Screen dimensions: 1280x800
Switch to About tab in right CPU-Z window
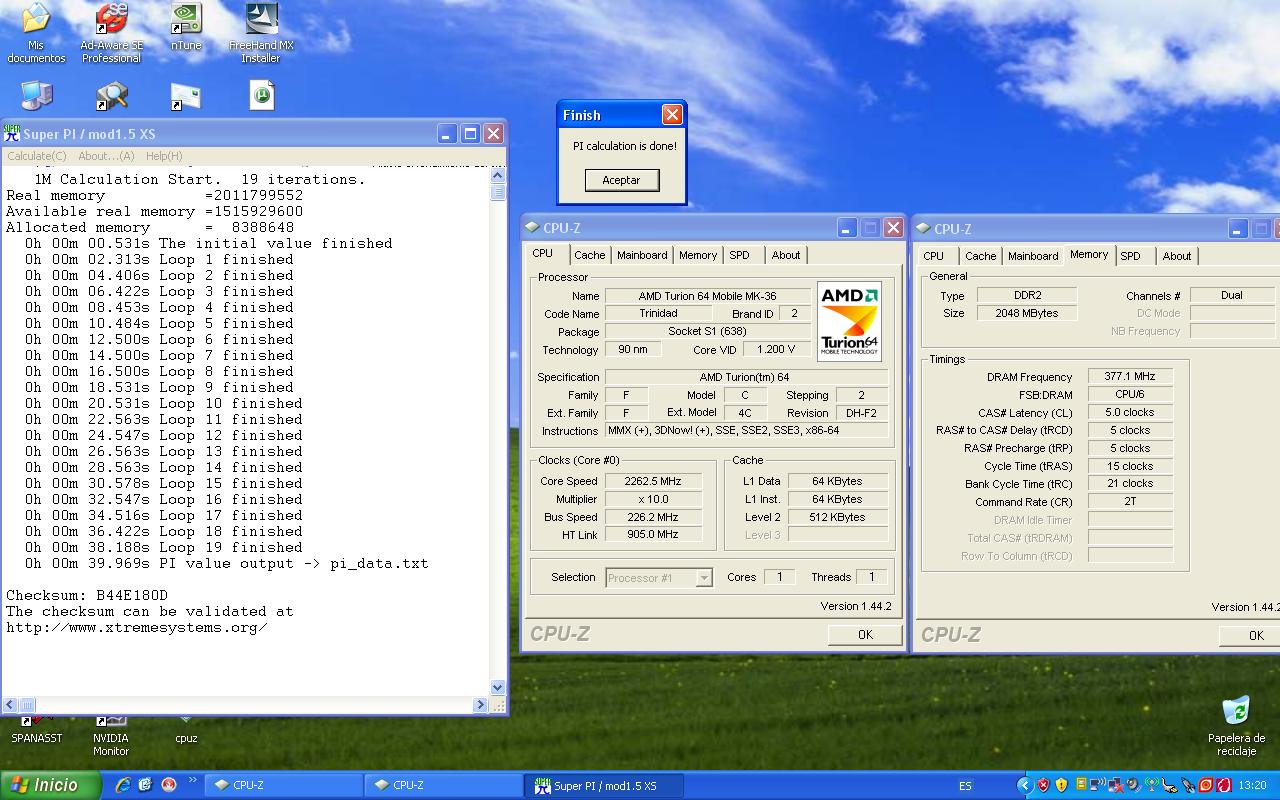pyautogui.click(x=1177, y=256)
